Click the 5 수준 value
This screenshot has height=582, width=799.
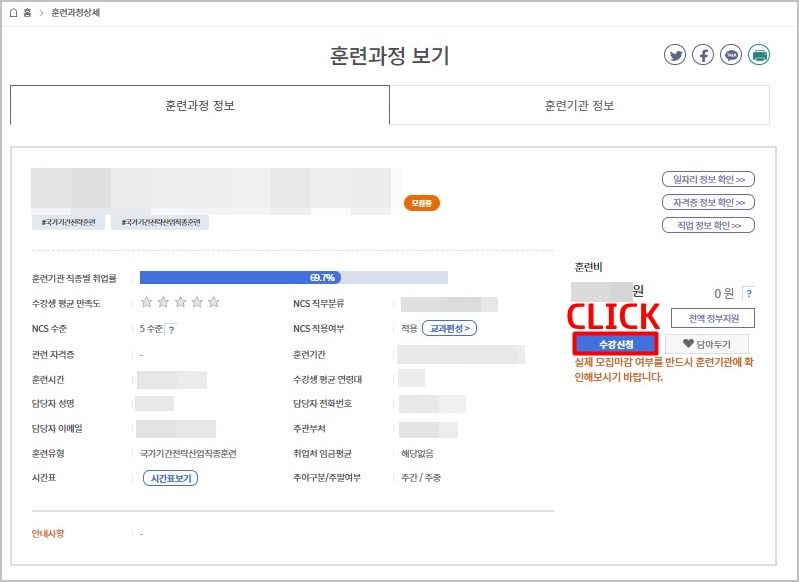[151, 329]
